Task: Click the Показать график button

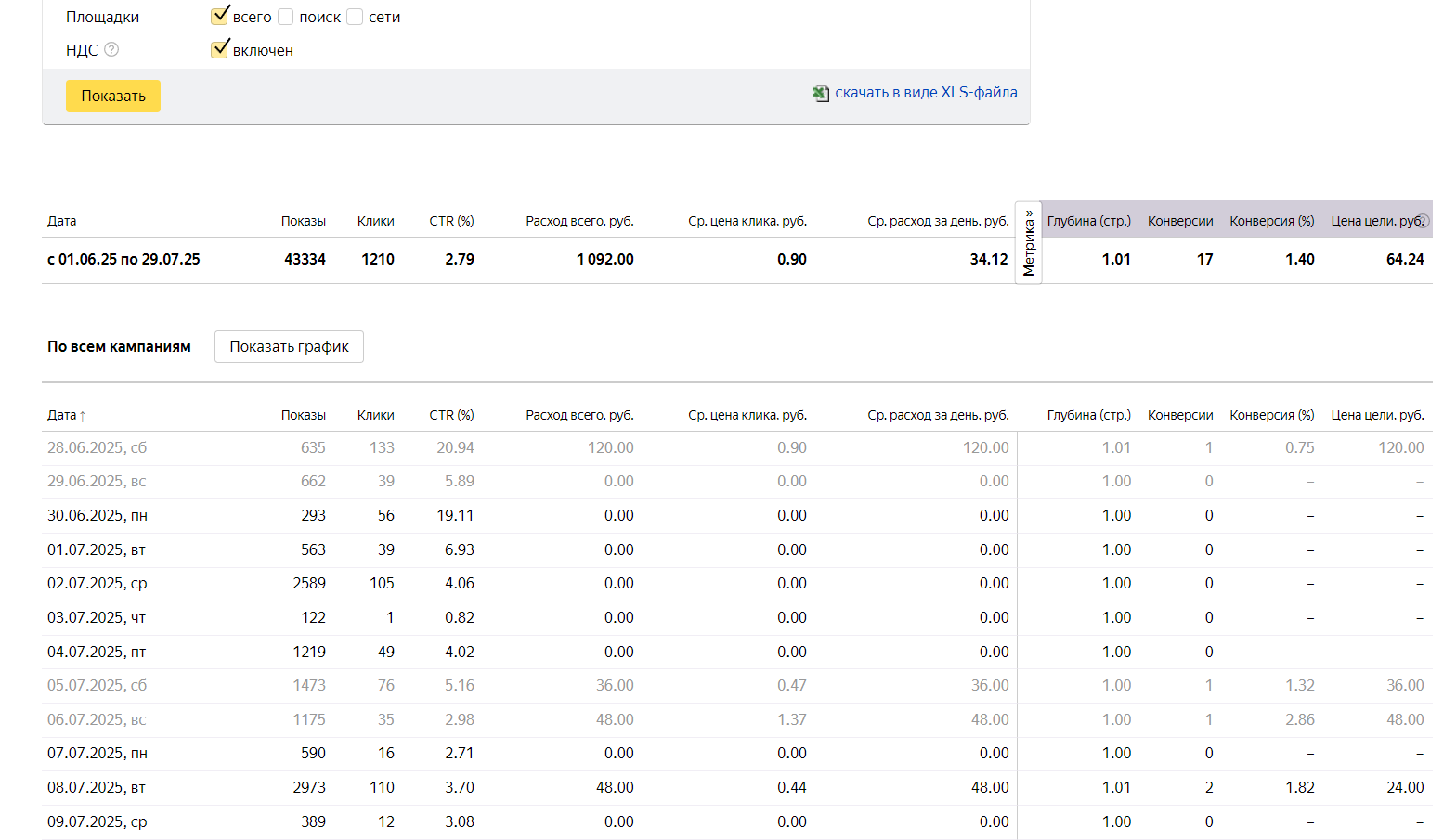Action: click(289, 346)
